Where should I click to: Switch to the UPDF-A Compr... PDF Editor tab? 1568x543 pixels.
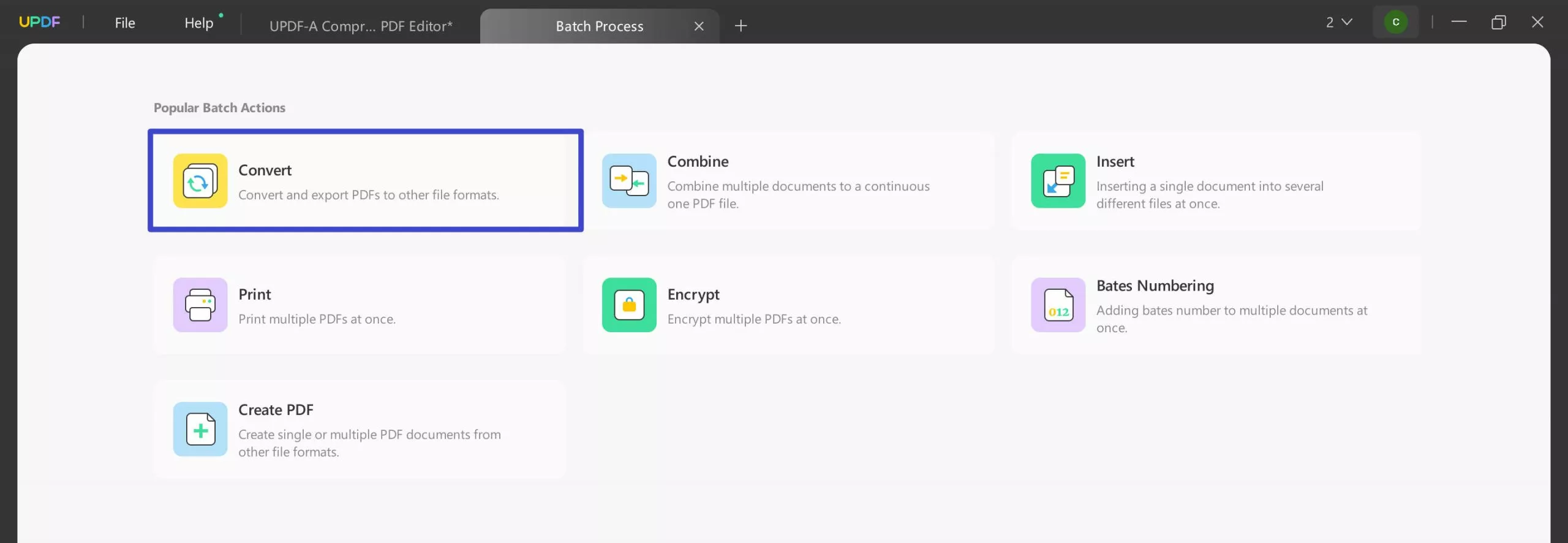click(361, 26)
